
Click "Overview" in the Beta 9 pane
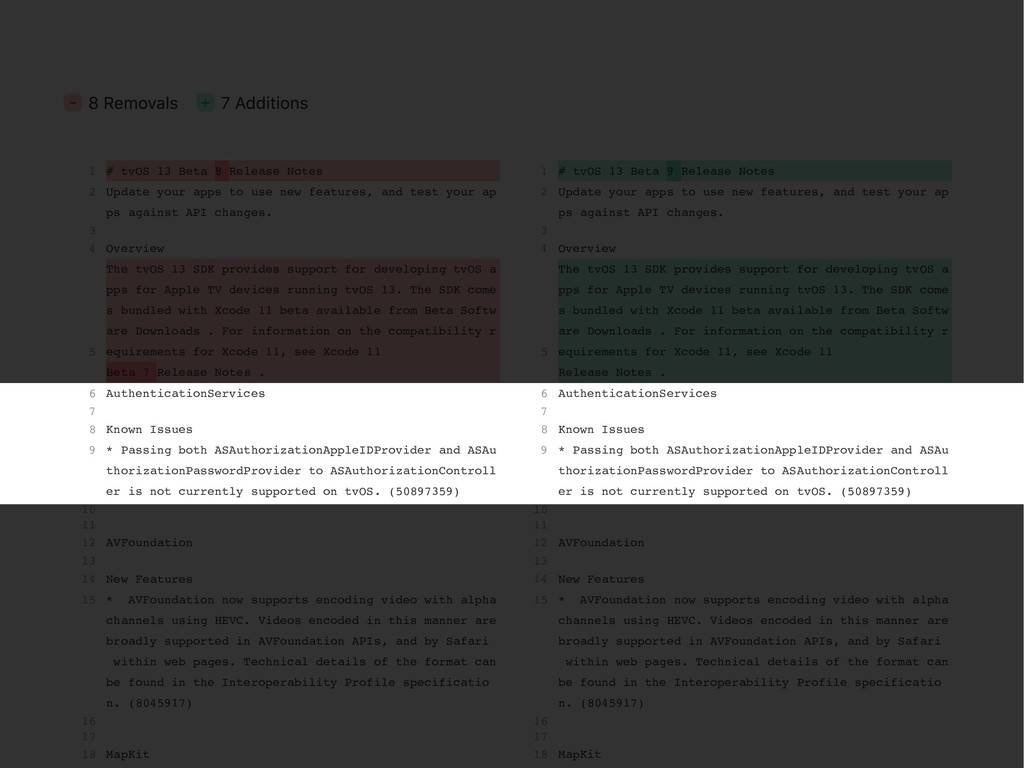point(587,248)
